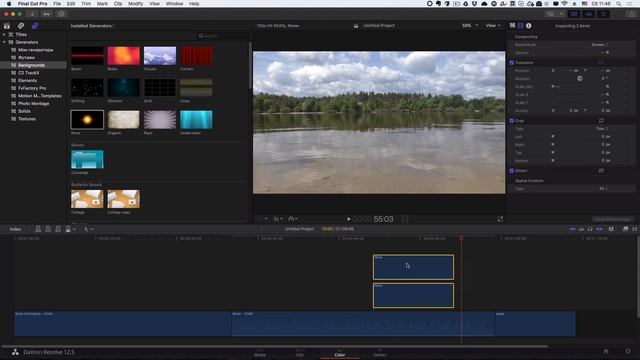640x360 pixels.
Task: Toggle viewer full screen icon
Action: point(500,219)
